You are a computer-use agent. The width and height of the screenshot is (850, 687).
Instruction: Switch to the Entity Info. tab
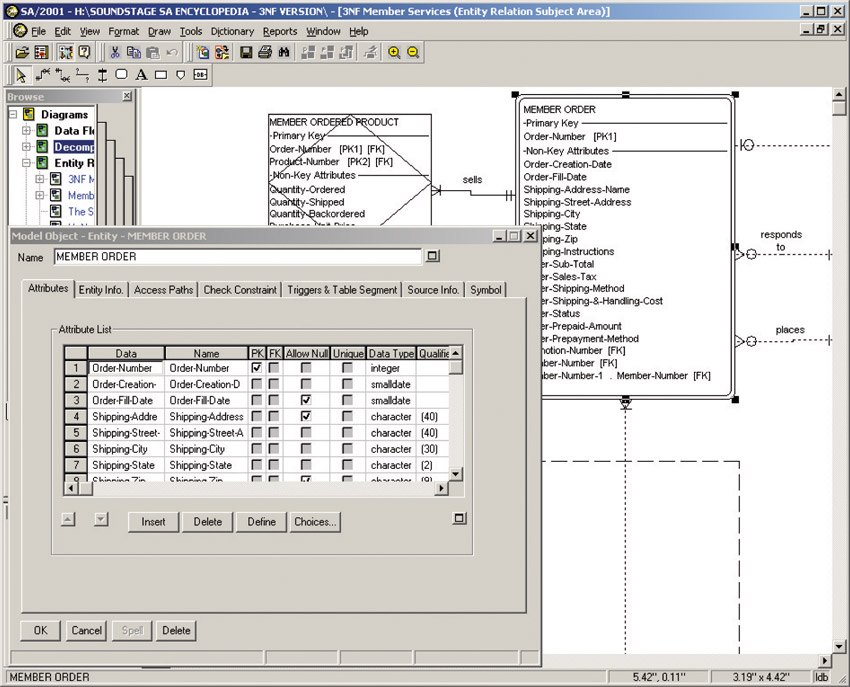101,290
